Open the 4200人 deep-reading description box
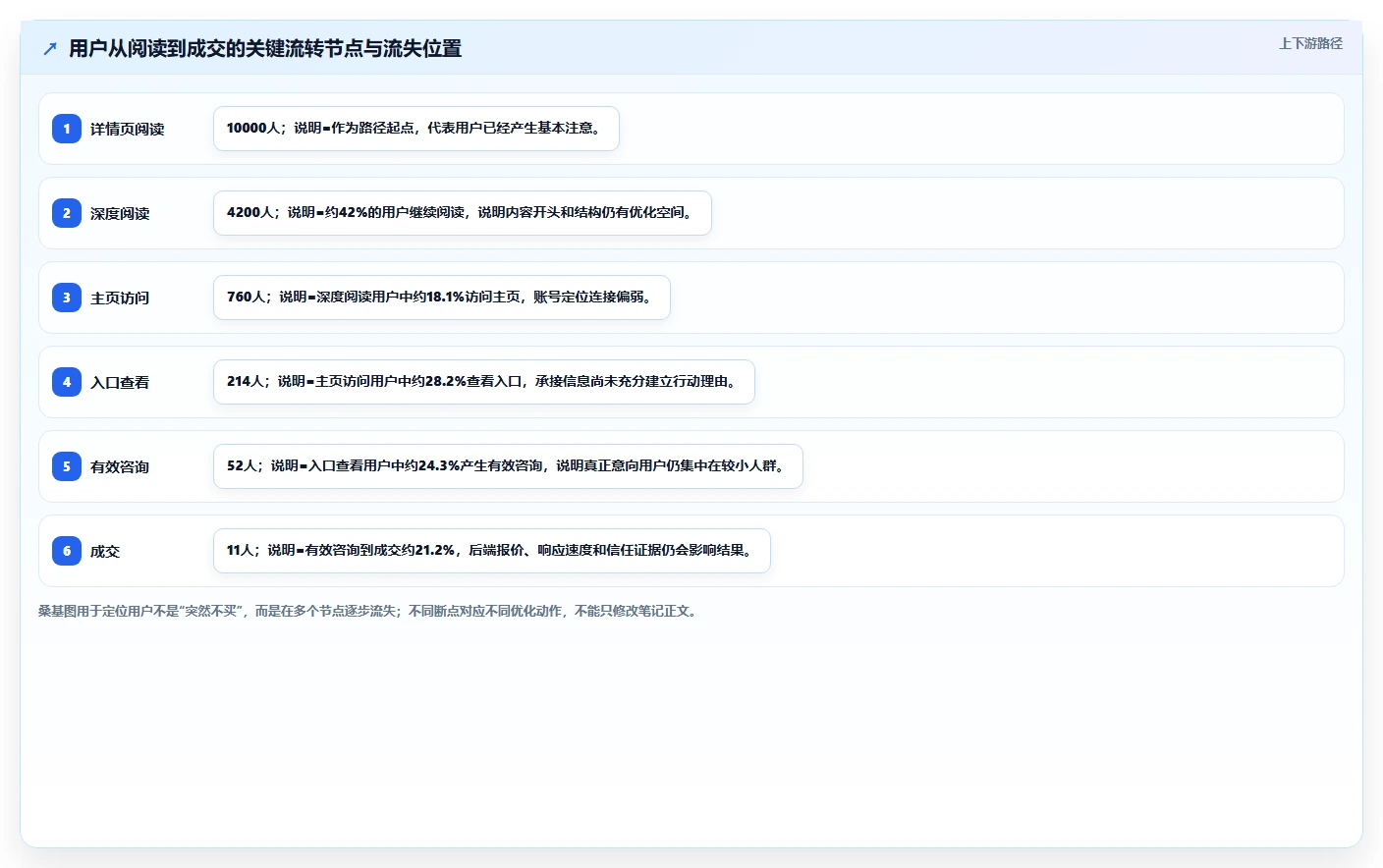This screenshot has width=1383, height=868. click(x=463, y=213)
